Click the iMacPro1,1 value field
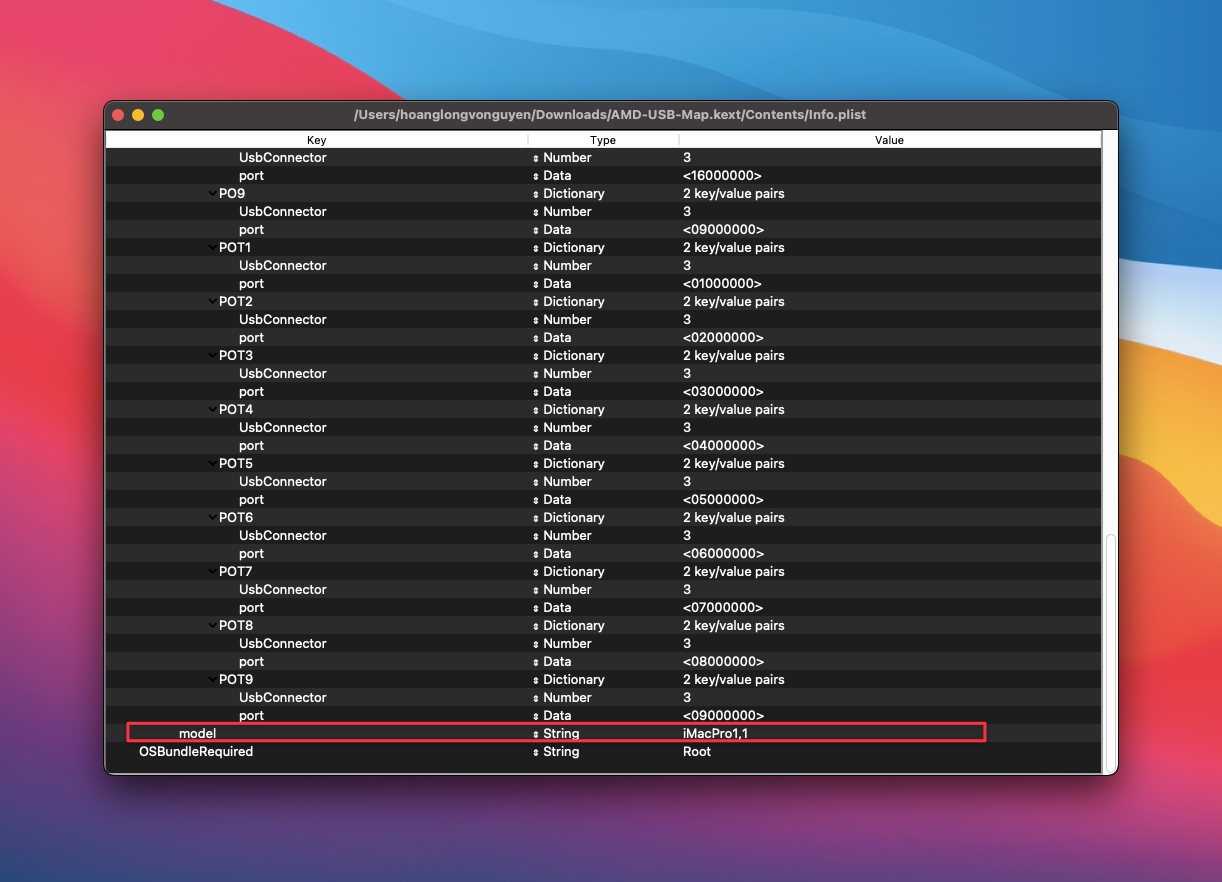1222x882 pixels. tap(715, 734)
